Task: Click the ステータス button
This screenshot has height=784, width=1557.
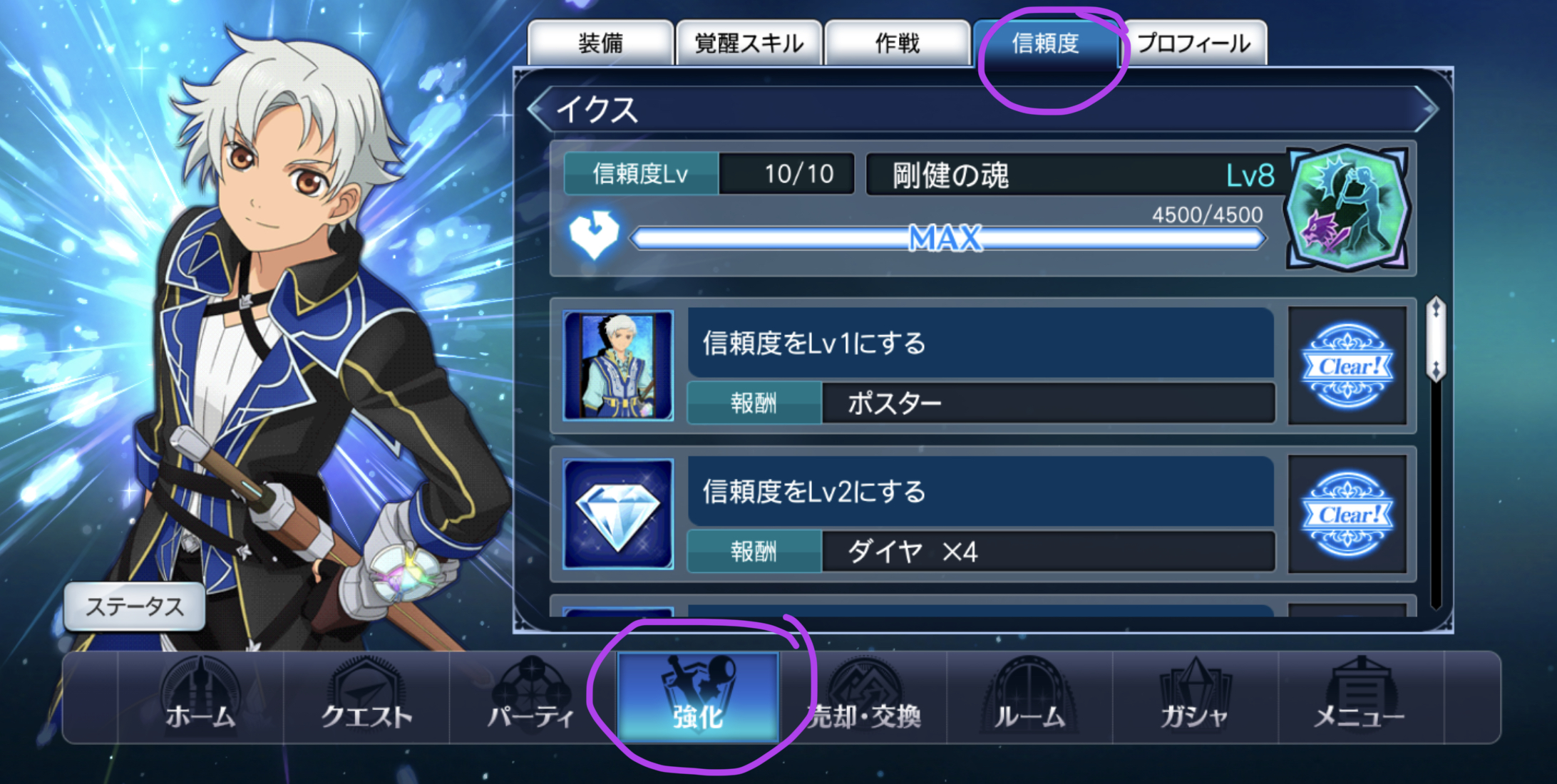Action: 135,607
